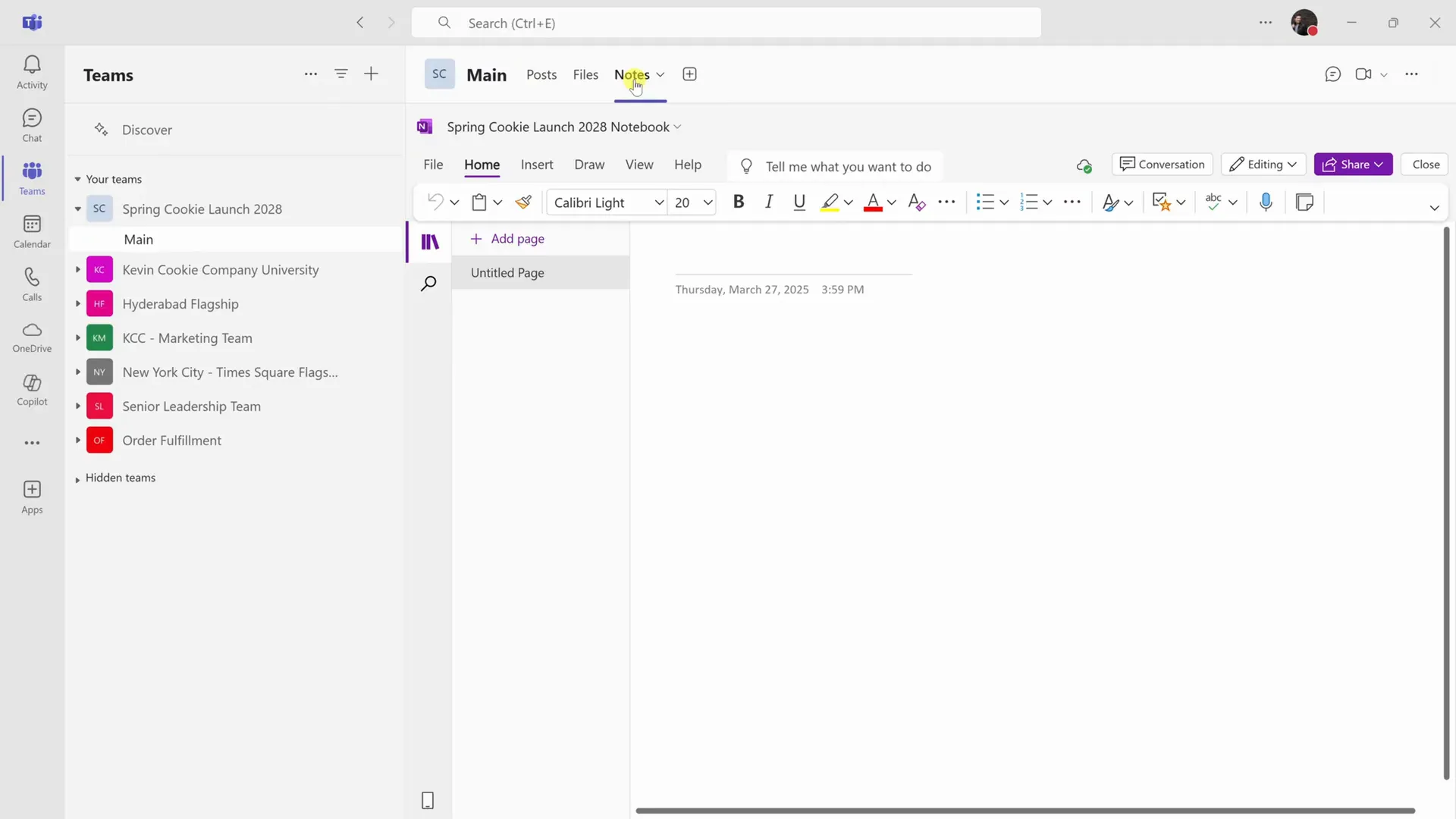
Task: Toggle the bulleted list
Action: [985, 202]
